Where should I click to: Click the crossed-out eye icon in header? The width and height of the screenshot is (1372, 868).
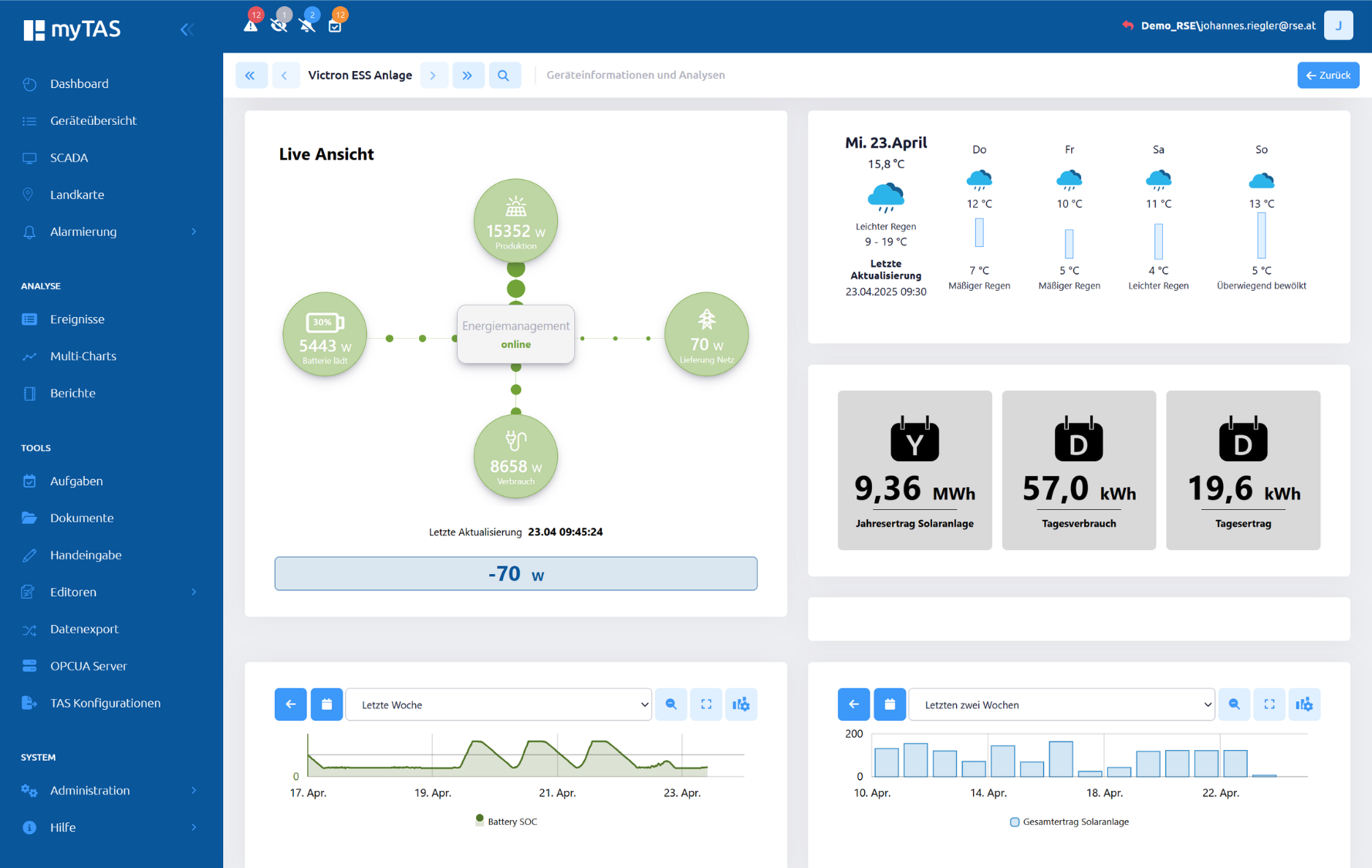click(279, 25)
